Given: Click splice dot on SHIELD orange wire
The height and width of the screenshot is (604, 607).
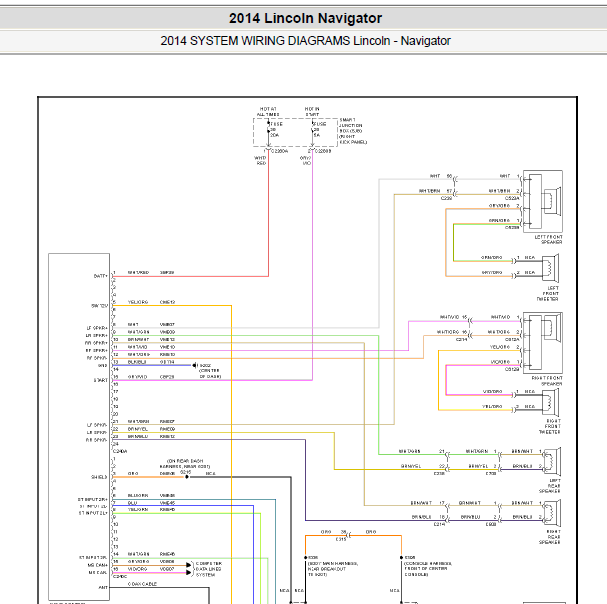Looking at the screenshot, I should (x=187, y=477).
